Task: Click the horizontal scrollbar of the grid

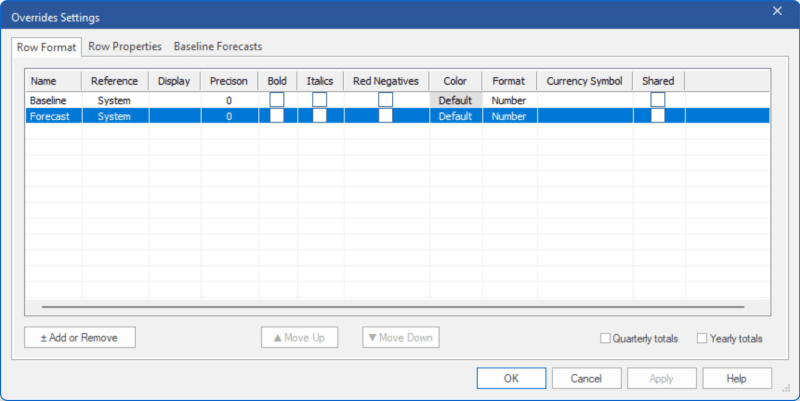Action: (x=393, y=307)
